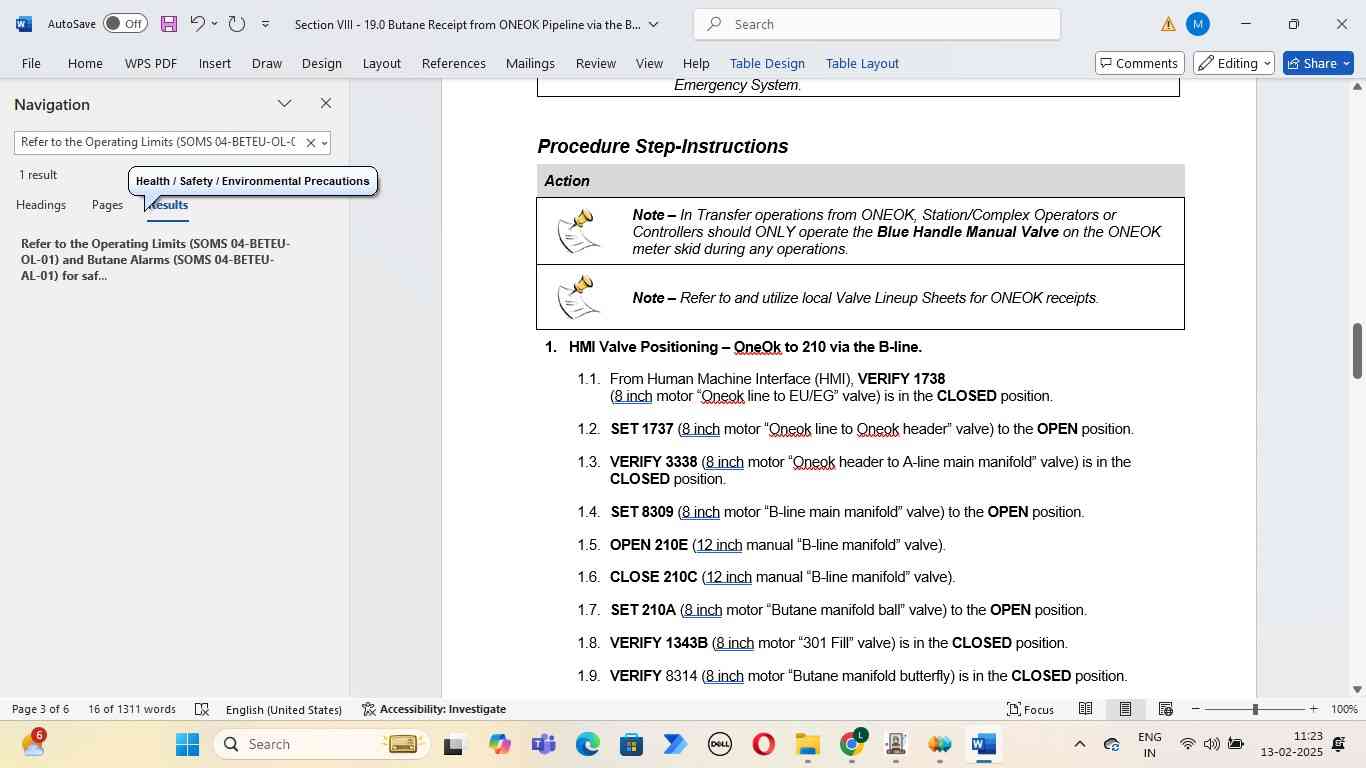Click the word count '16 of 1311 words'
This screenshot has width=1366, height=768.
point(132,709)
